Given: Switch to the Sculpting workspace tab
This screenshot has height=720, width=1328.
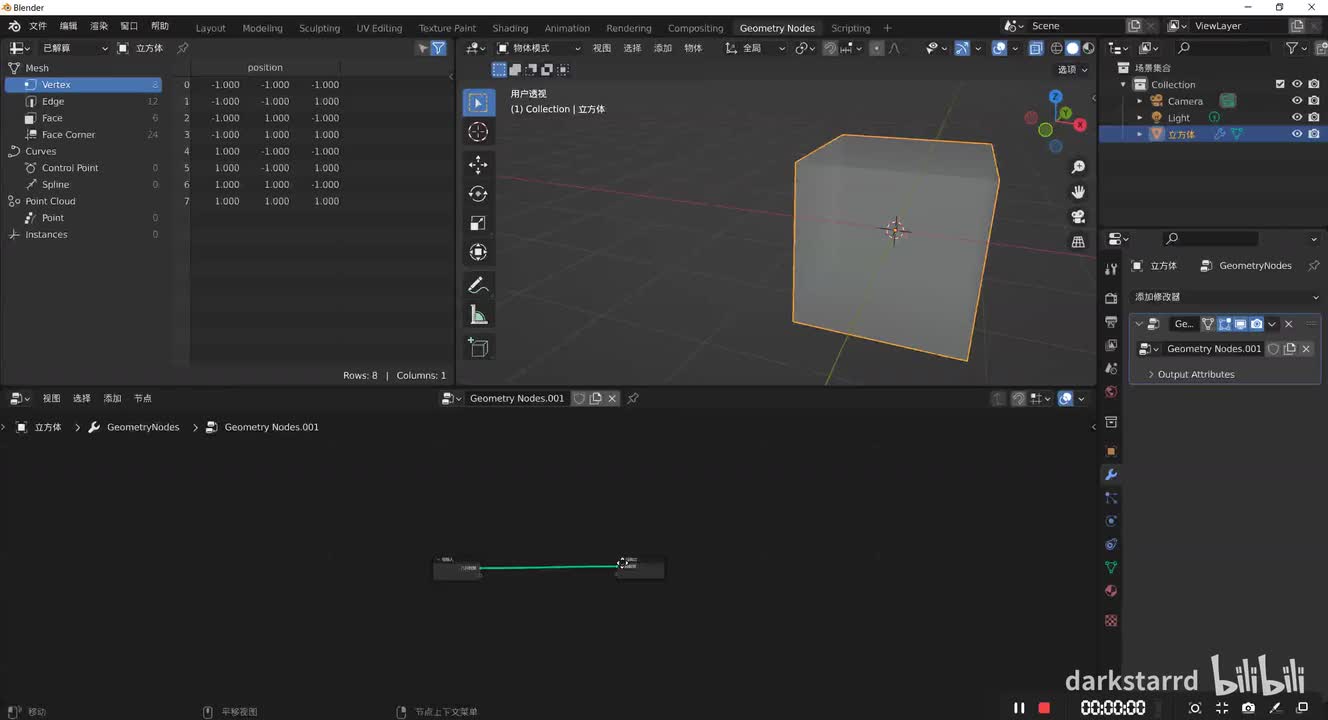Looking at the screenshot, I should (319, 28).
